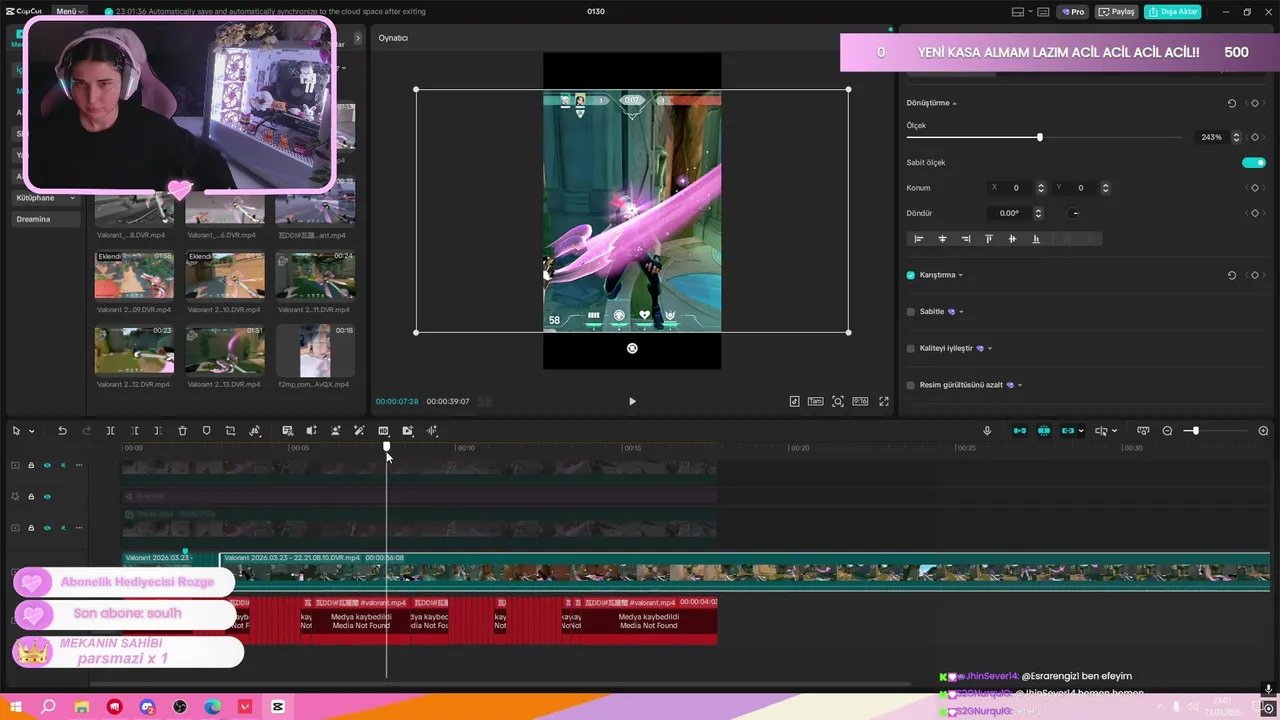Screen dimensions: 1280x720
Task: Open Microsoft Edge from the taskbar
Action: [213, 707]
